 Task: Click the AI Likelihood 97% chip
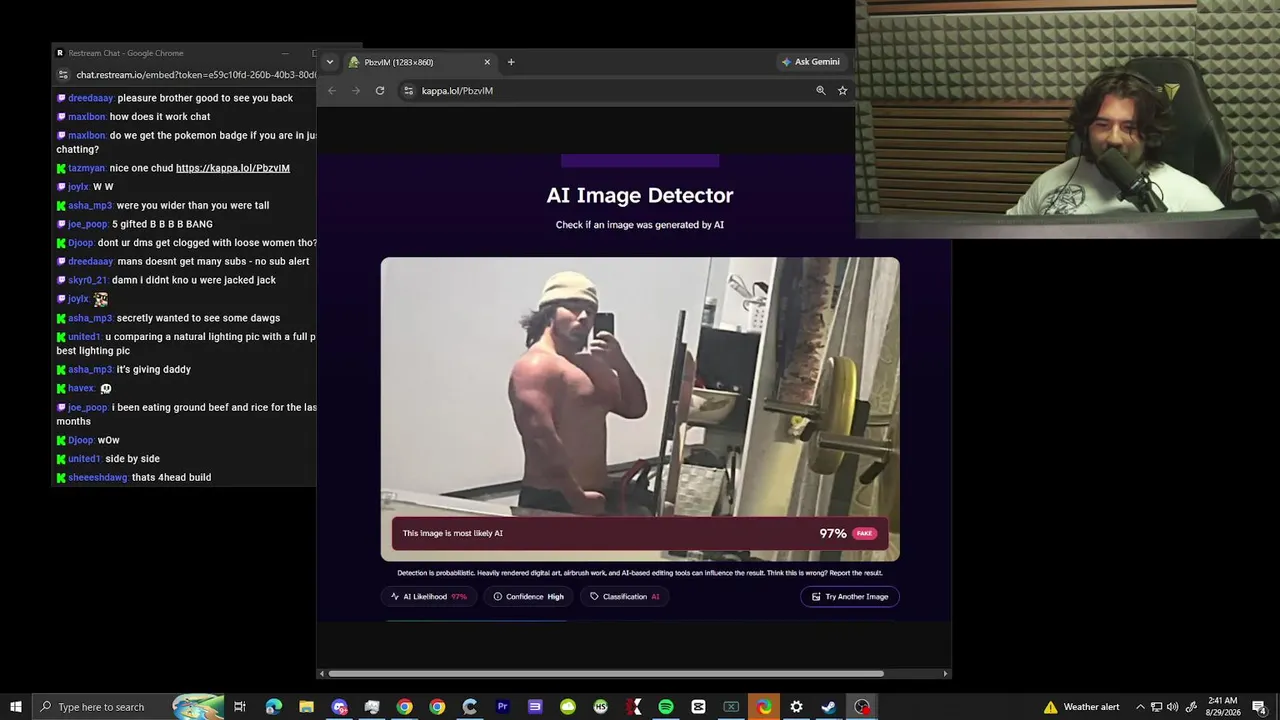(x=429, y=597)
